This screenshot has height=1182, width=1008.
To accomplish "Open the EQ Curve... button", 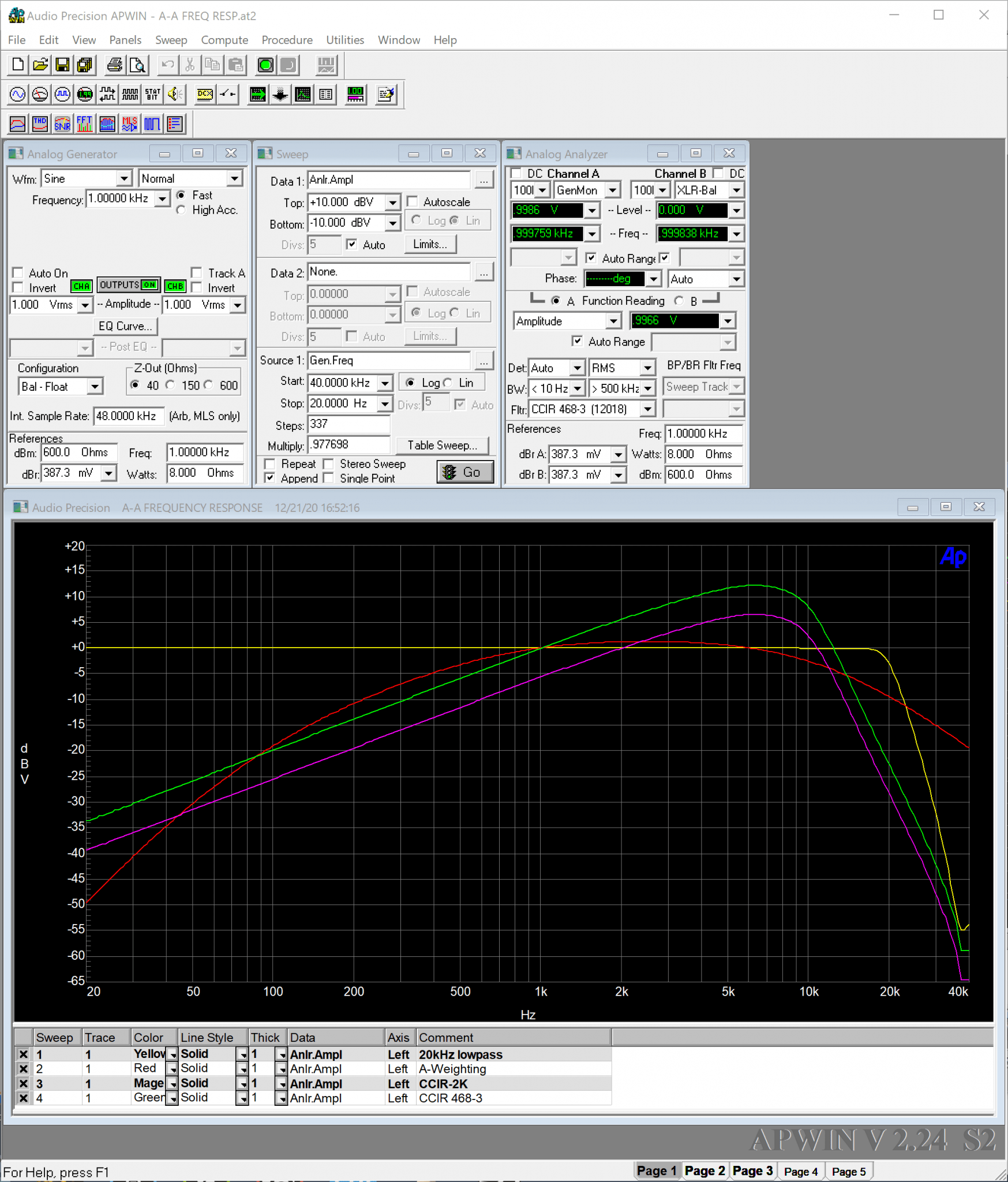I will [125, 326].
